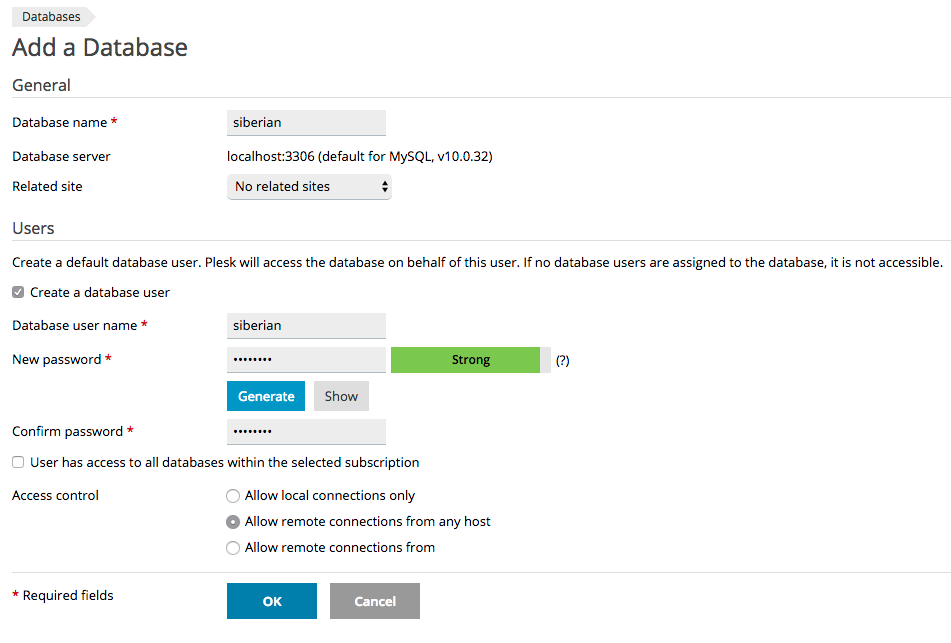Toggle the Create a database user checkbox
The image size is (951, 643).
click(18, 293)
